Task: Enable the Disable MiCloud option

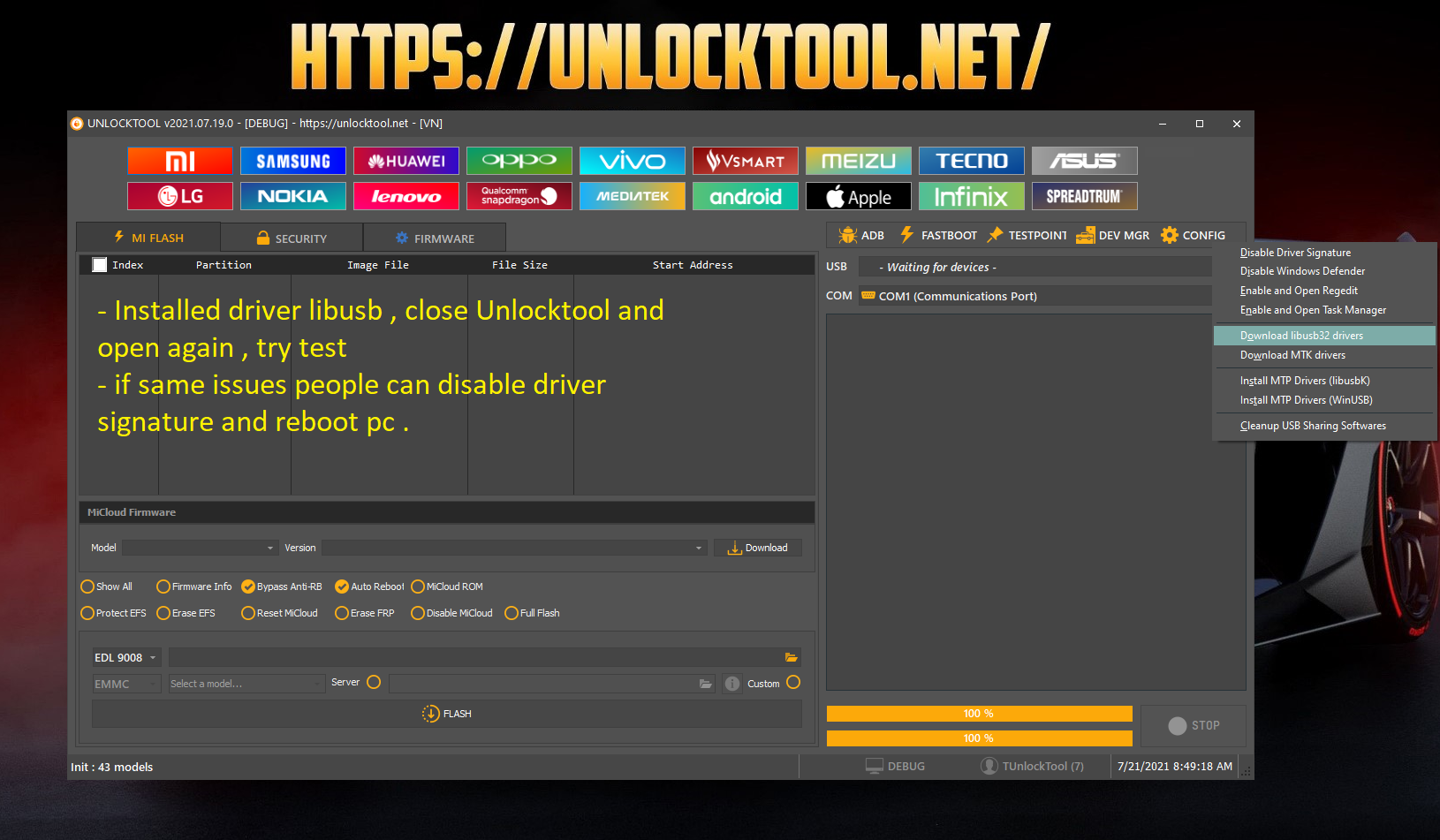Action: click(x=451, y=613)
